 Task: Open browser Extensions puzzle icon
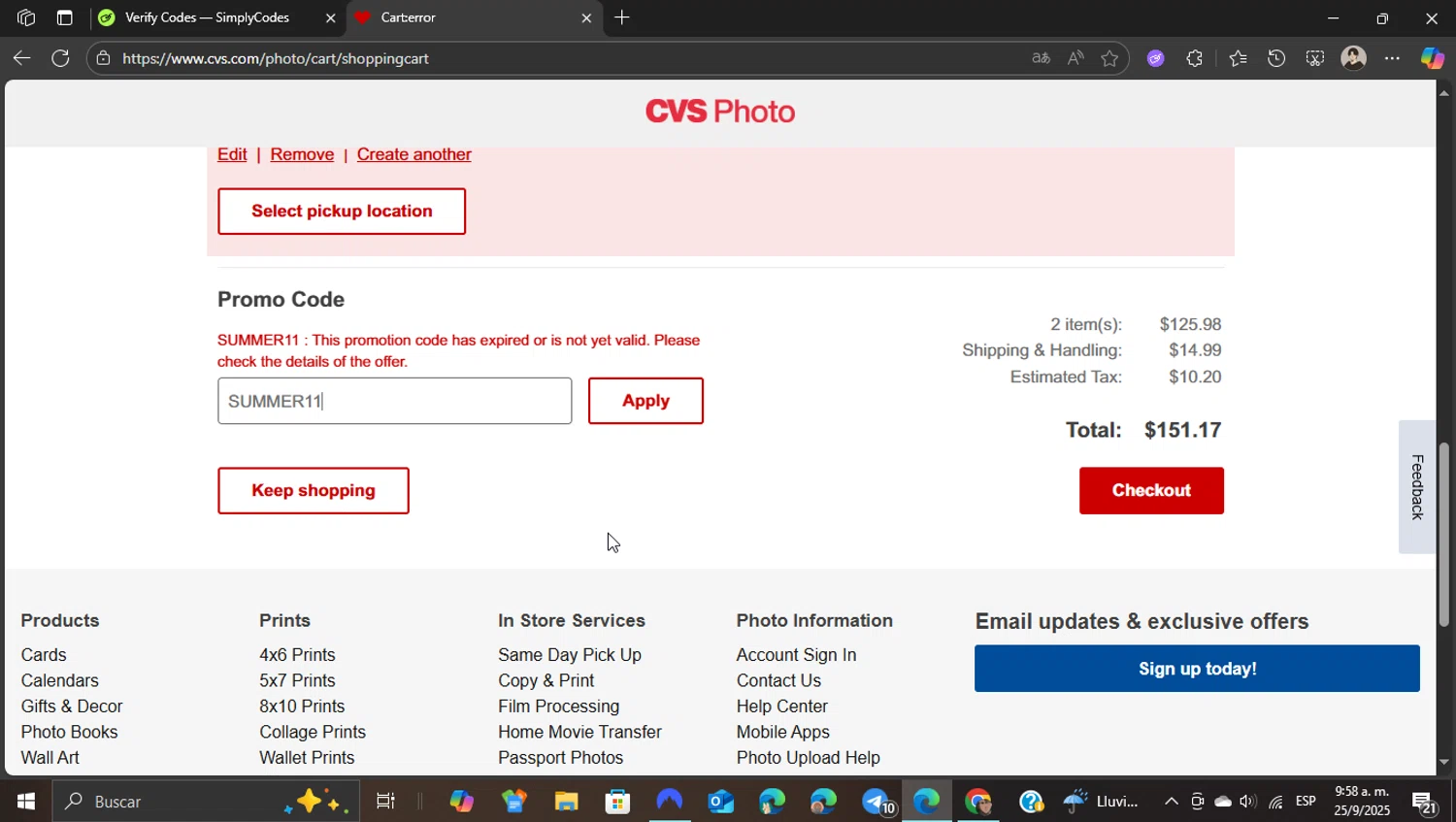(x=1194, y=58)
